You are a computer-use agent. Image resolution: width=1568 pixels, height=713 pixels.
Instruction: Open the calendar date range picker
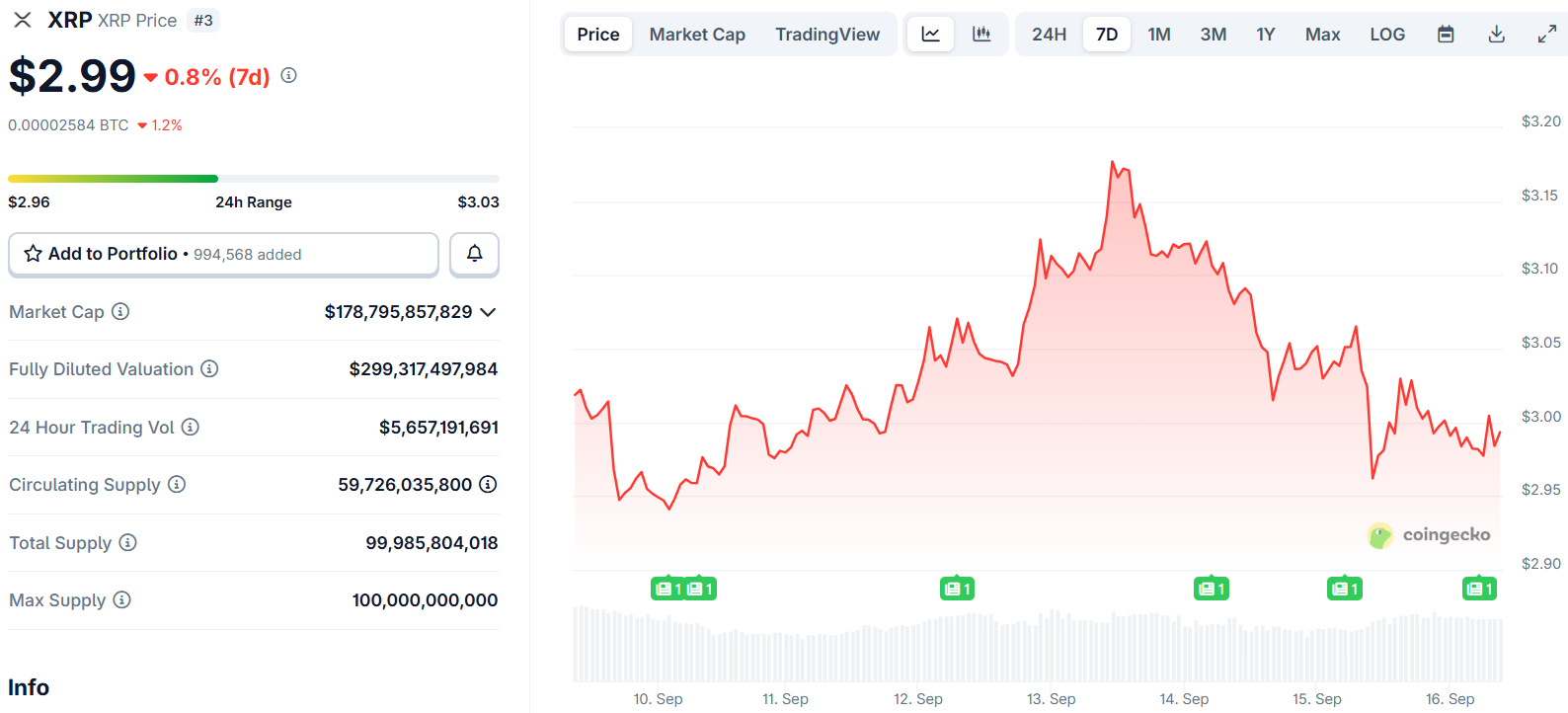tap(1446, 35)
